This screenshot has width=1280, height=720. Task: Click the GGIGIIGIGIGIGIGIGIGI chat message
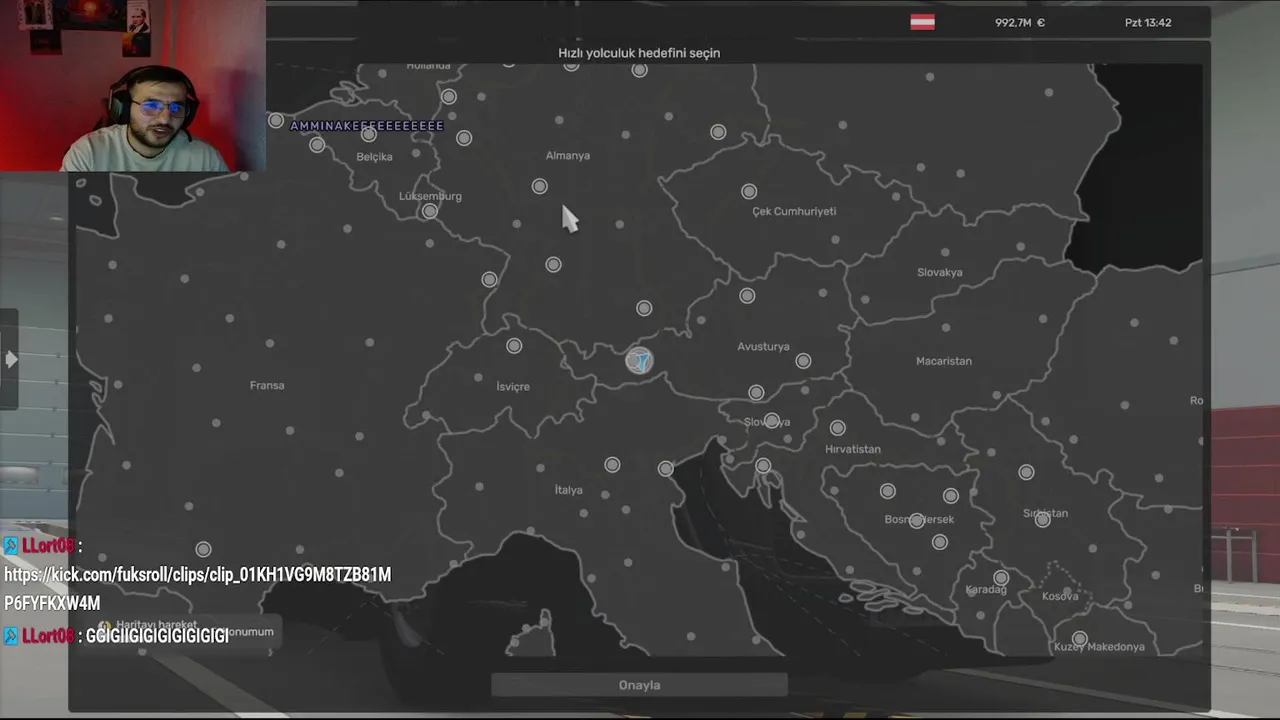click(157, 636)
